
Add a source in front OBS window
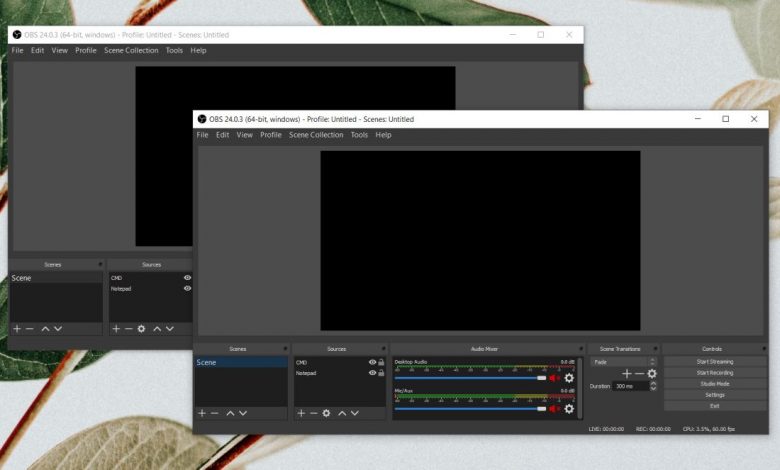(x=301, y=413)
